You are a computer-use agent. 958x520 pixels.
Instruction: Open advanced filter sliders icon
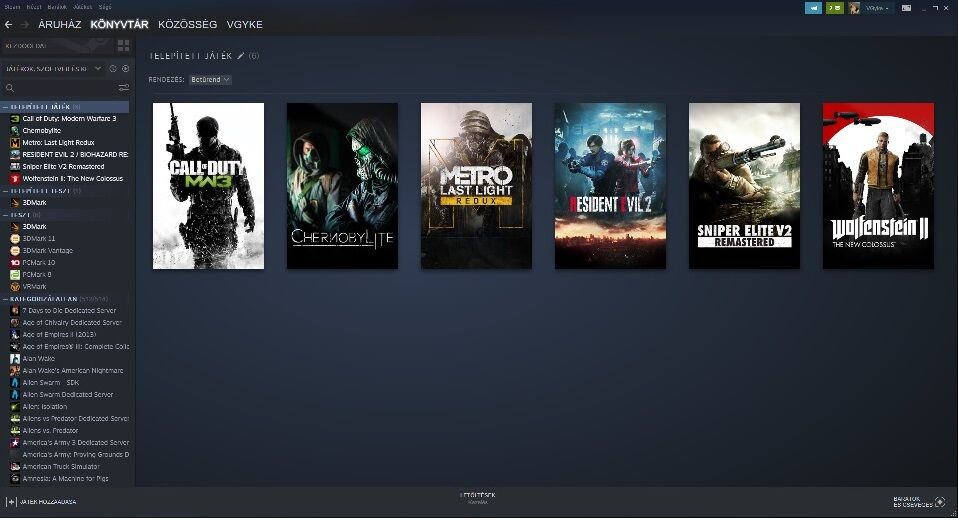coord(124,88)
